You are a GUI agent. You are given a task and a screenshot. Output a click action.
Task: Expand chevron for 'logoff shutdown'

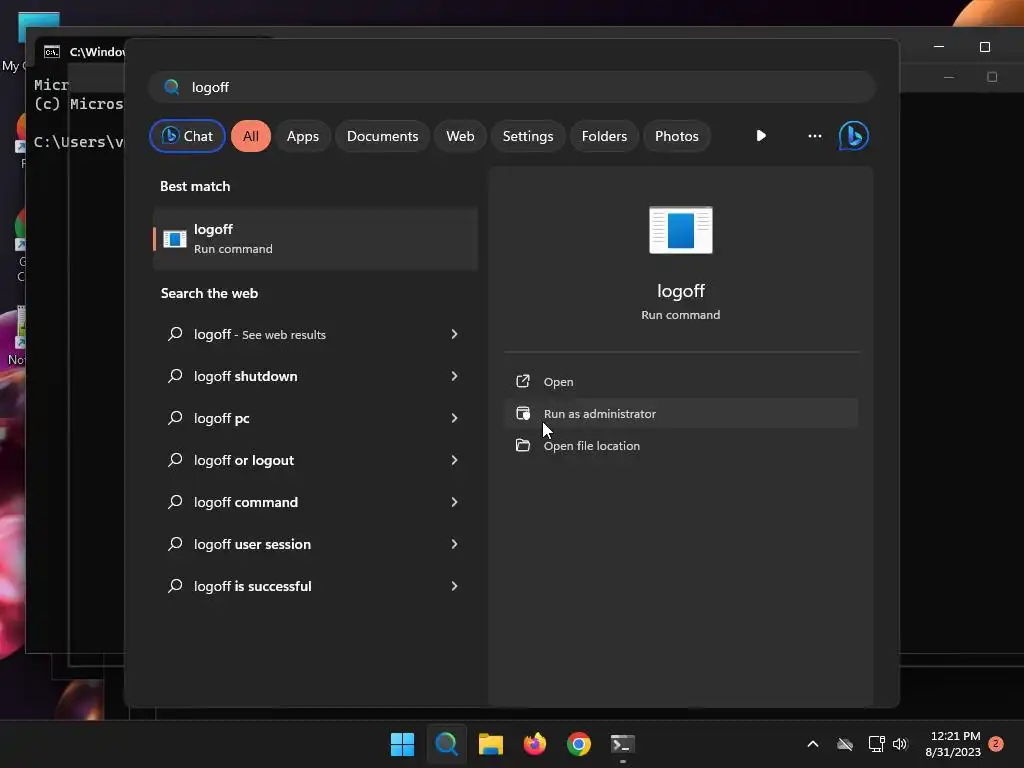pos(455,376)
